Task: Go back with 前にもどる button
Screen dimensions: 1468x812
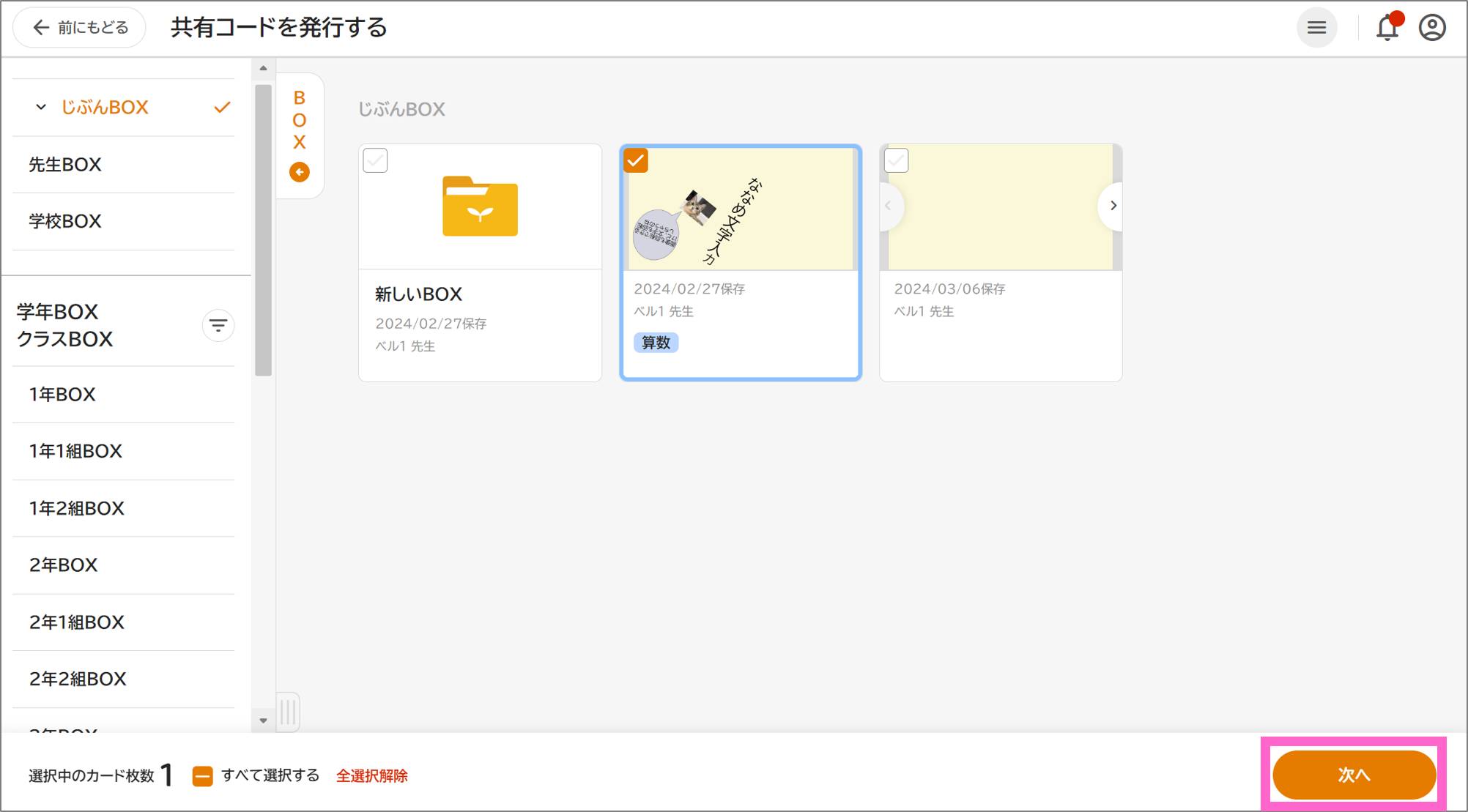Action: pyautogui.click(x=80, y=28)
